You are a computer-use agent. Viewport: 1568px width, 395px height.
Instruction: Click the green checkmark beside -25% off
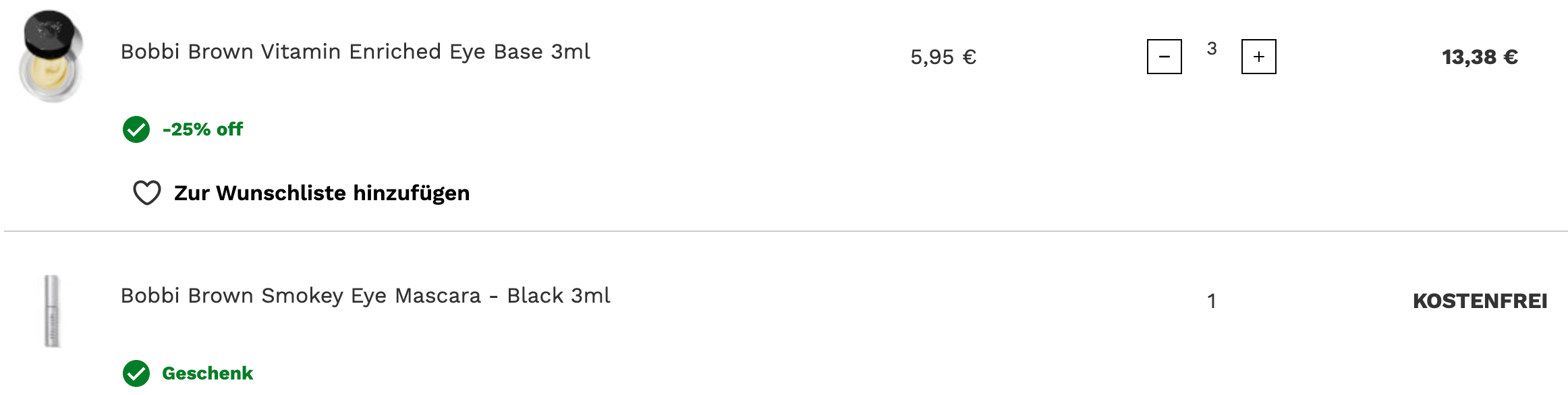pyautogui.click(x=136, y=129)
